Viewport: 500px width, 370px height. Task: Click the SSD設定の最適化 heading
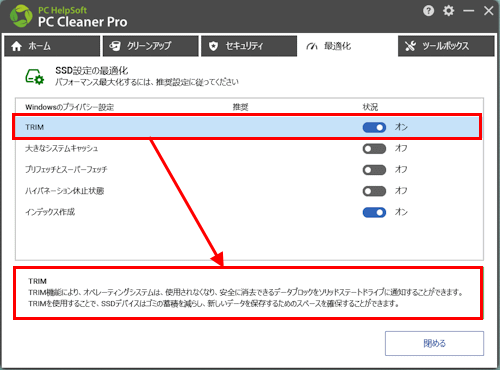[x=92, y=71]
